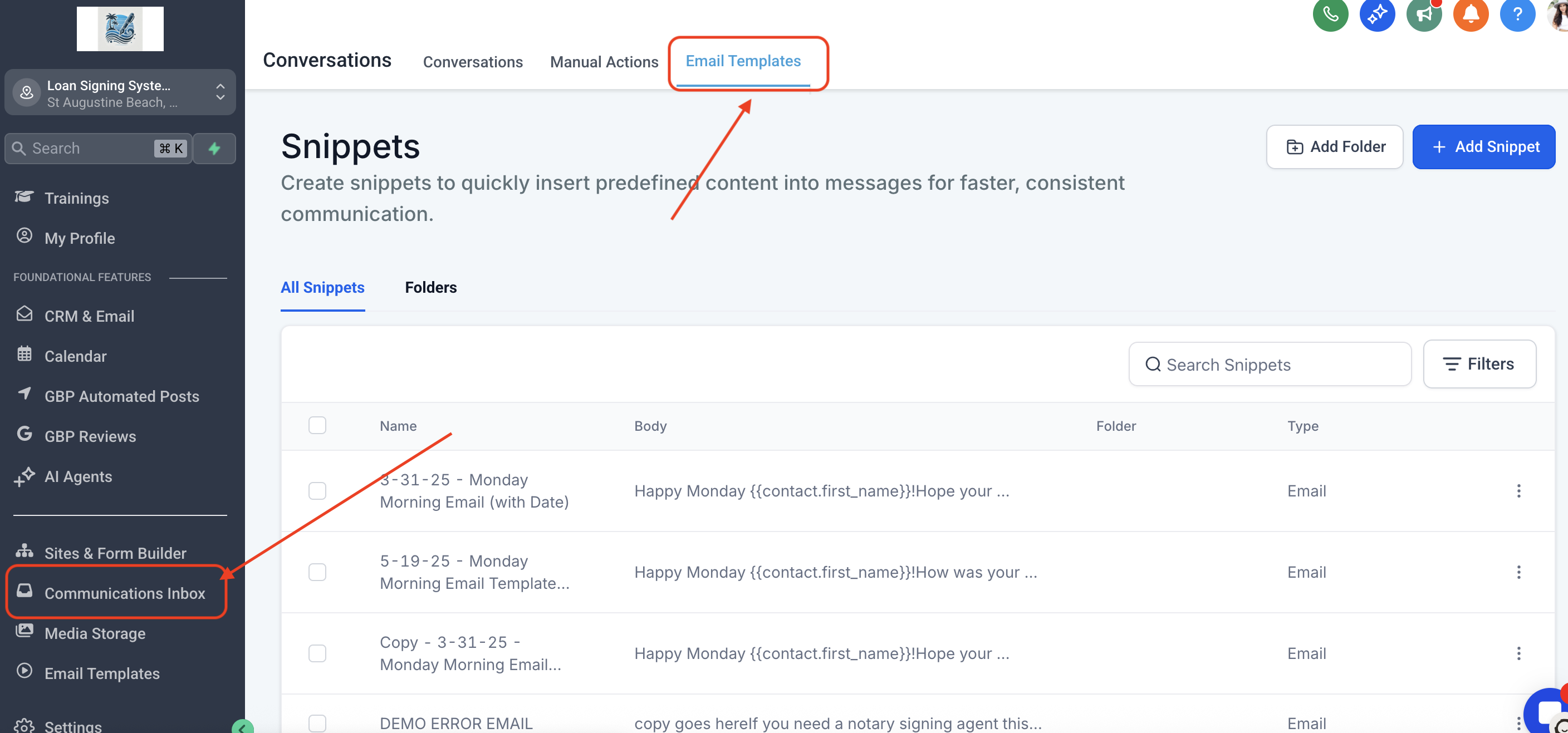
Task: Open the GBP Reviews sidebar link
Action: 90,436
